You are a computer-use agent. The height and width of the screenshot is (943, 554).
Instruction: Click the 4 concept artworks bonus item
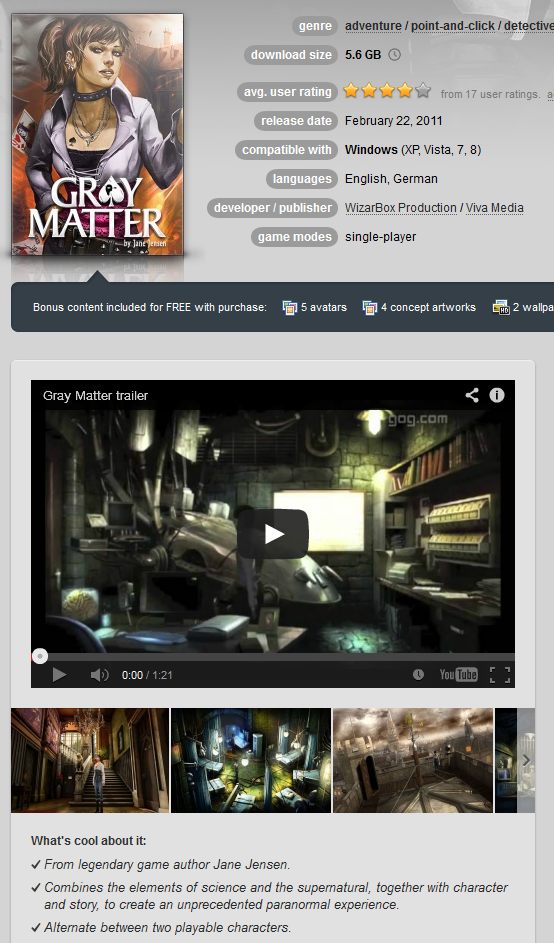(419, 307)
